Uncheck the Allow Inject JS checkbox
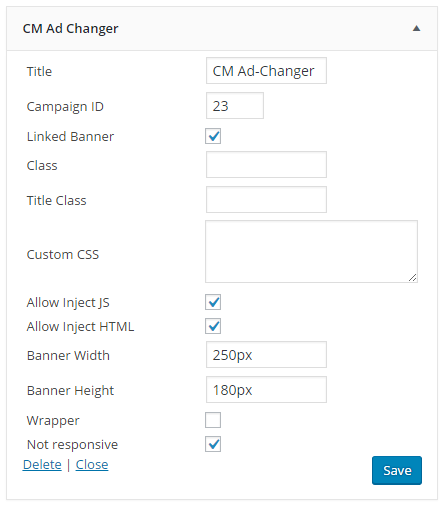The width and height of the screenshot is (445, 507). [x=213, y=302]
